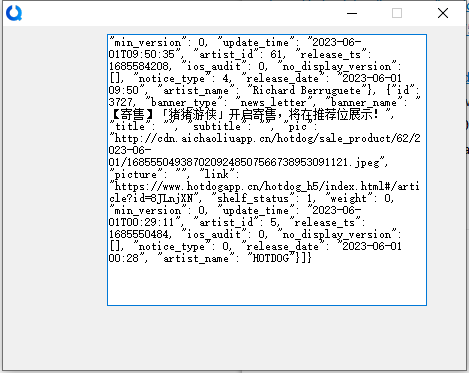Place cursor on artist name Richard Berruguete
This screenshot has height=373, width=469.
(x=307, y=90)
